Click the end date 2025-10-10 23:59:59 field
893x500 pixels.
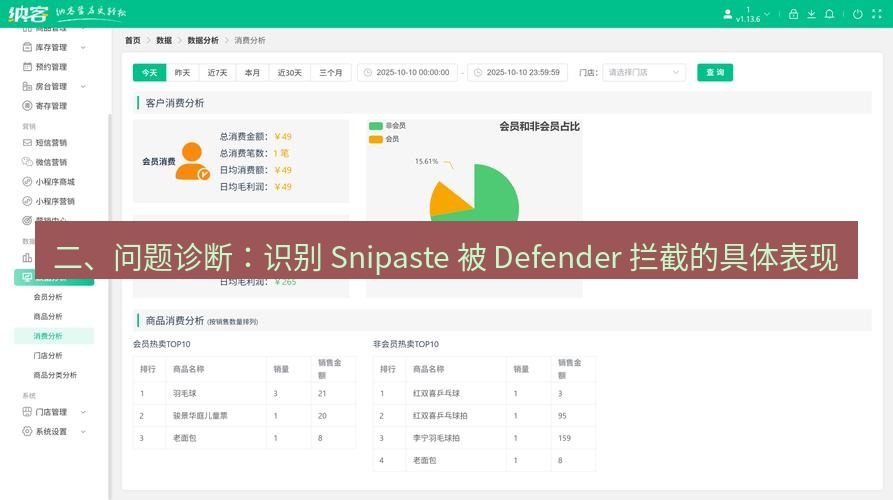[x=517, y=72]
